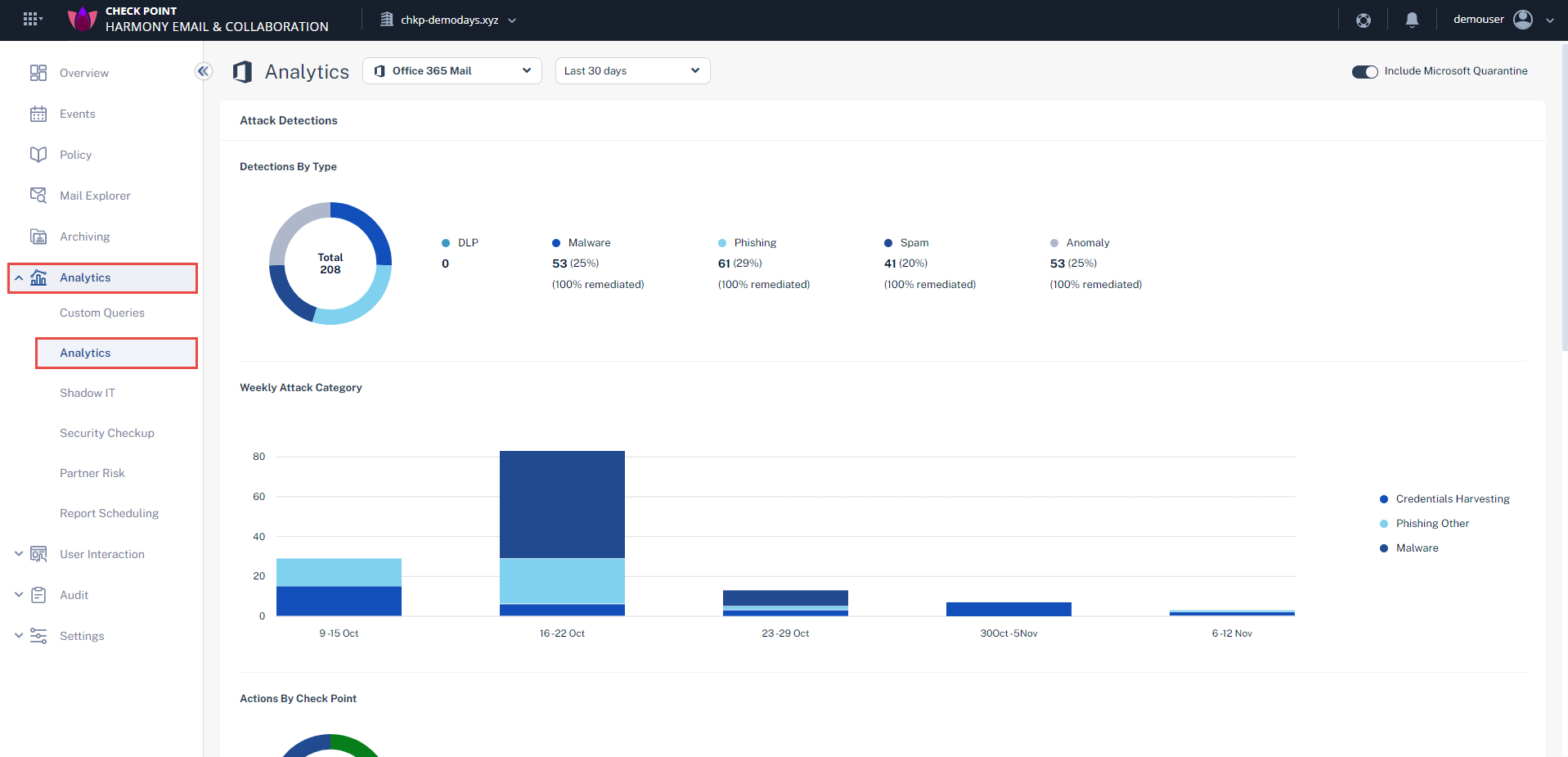Image resolution: width=1568 pixels, height=757 pixels.
Task: Select the Analytics parent menu item
Action: [103, 278]
